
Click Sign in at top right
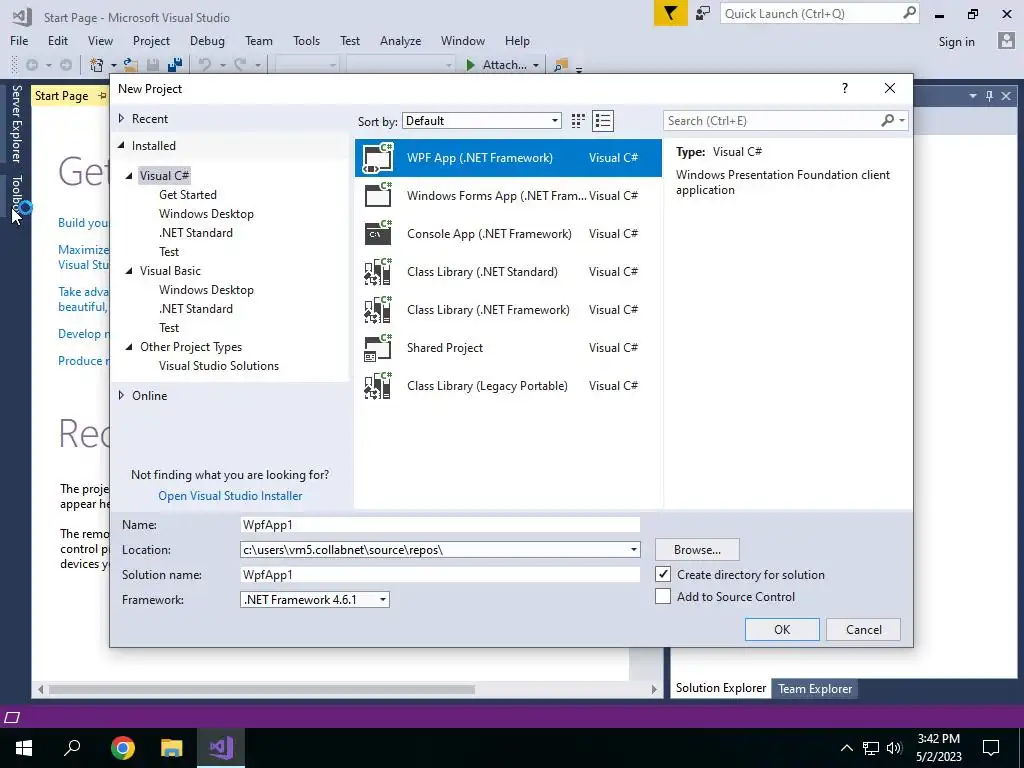pos(956,41)
